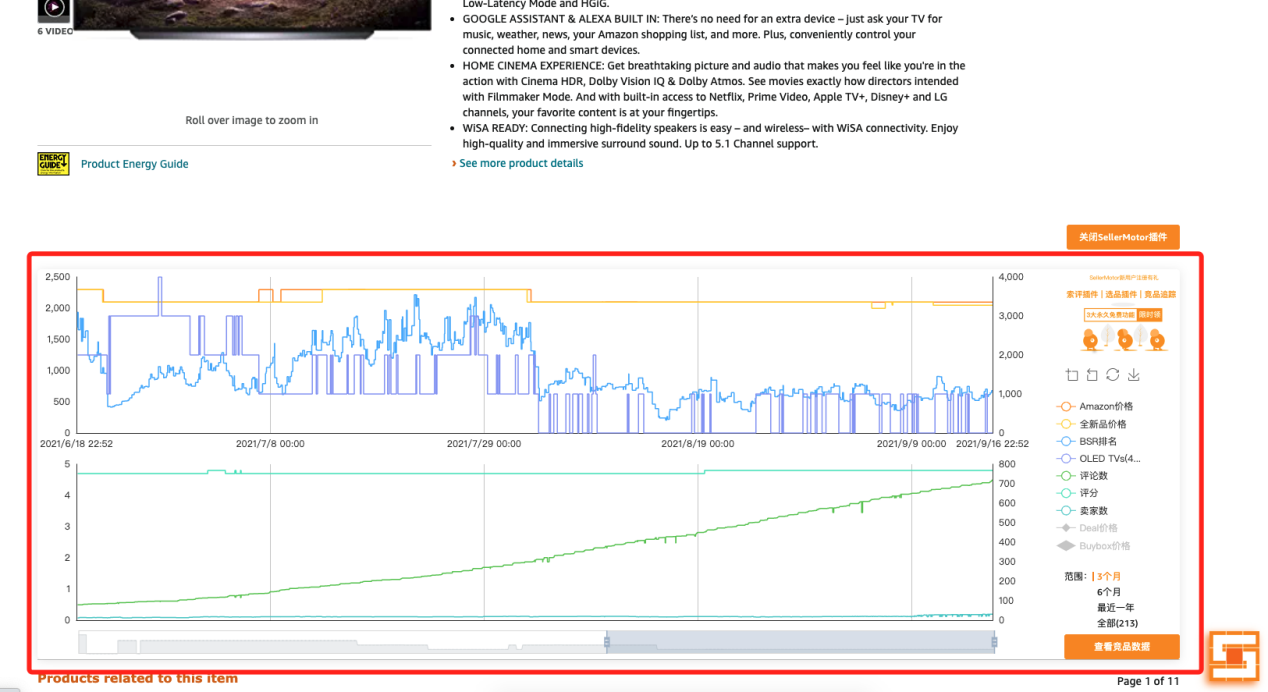This screenshot has height=692, width=1268.
Task: Click 选品插件 link
Action: coord(1121,295)
